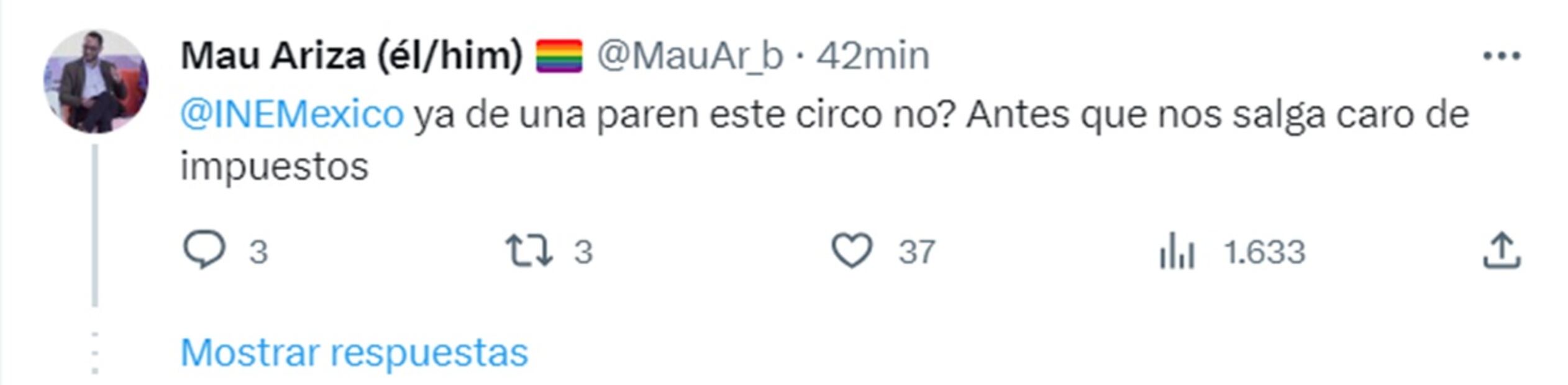Open the @INEMexico mention link

click(x=292, y=115)
